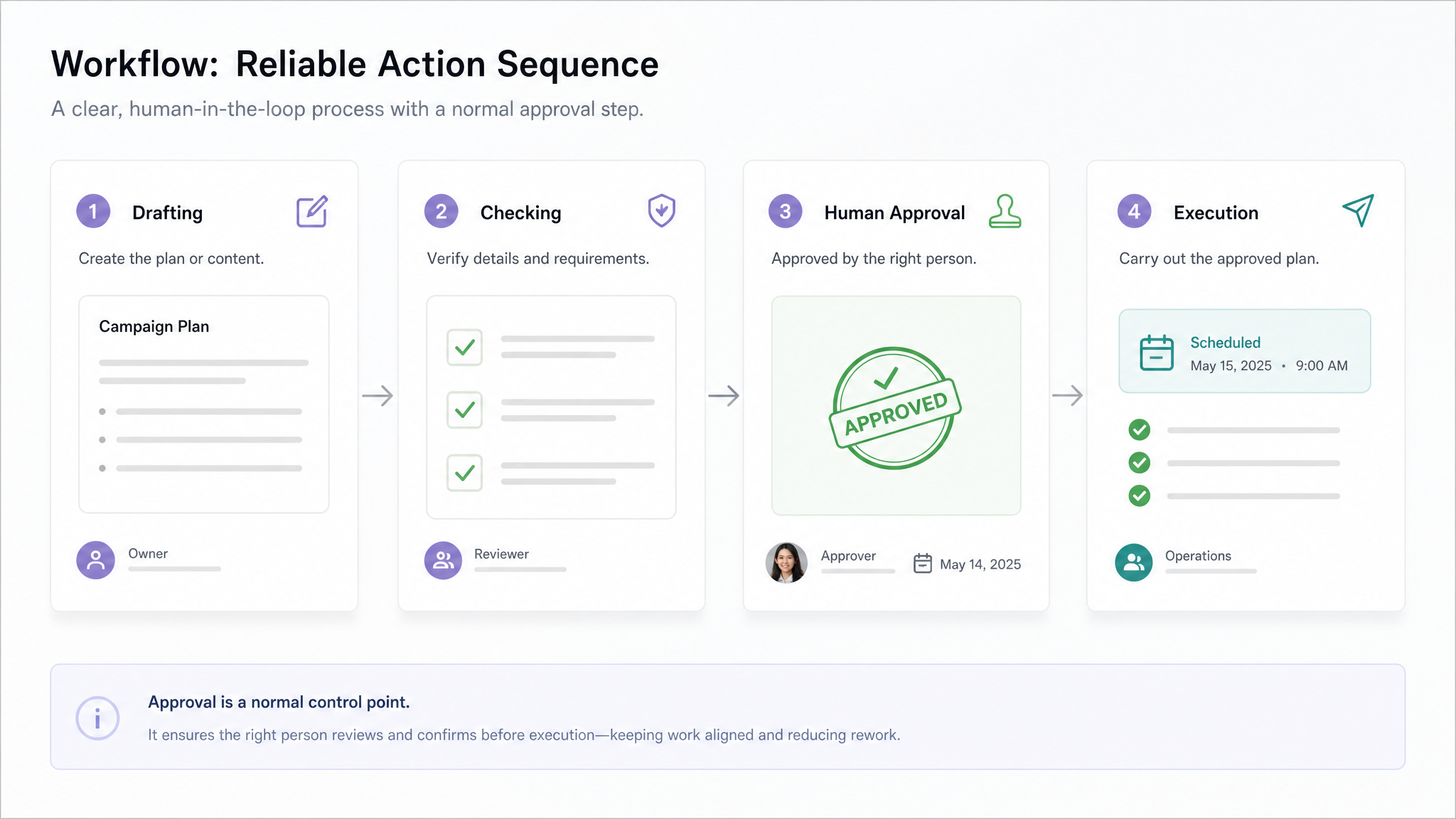Select the Drafting step title

pos(168,213)
